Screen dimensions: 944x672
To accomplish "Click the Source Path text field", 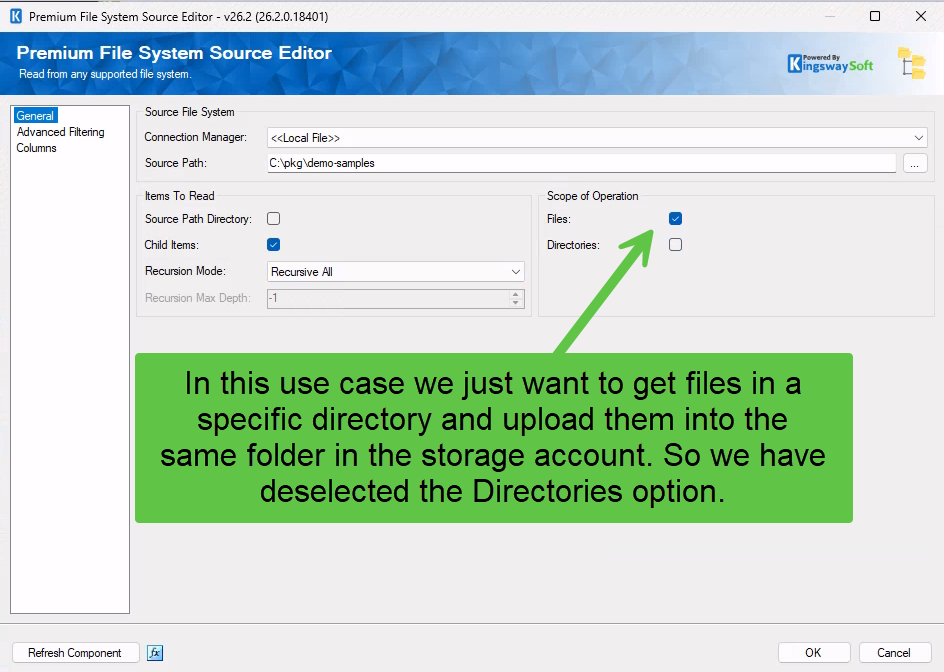I will click(582, 163).
